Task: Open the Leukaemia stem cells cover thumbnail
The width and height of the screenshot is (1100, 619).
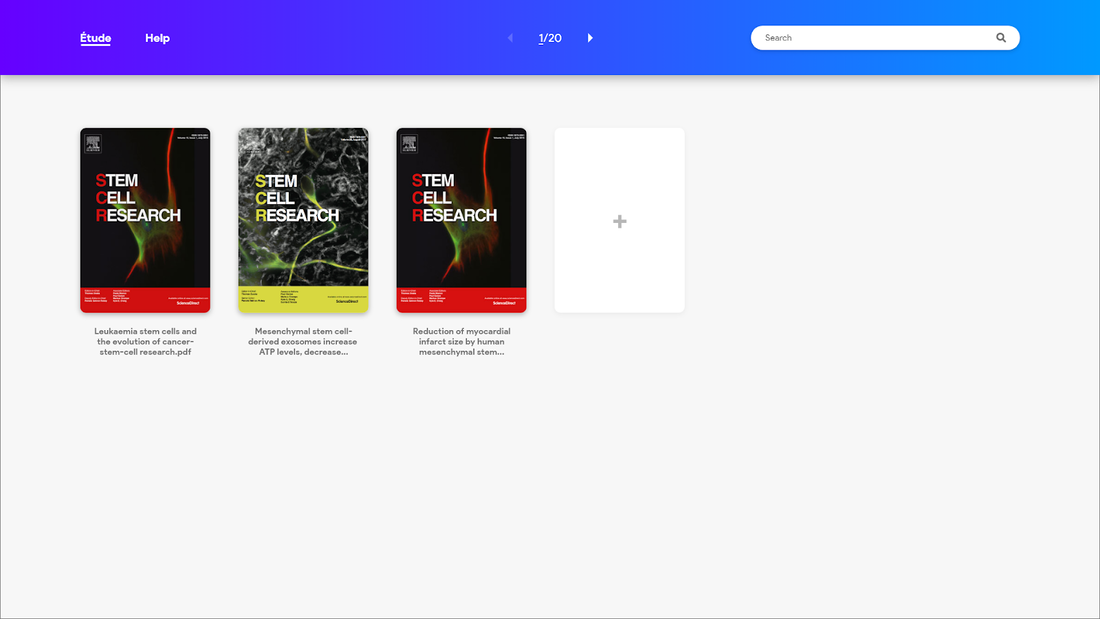Action: click(145, 220)
